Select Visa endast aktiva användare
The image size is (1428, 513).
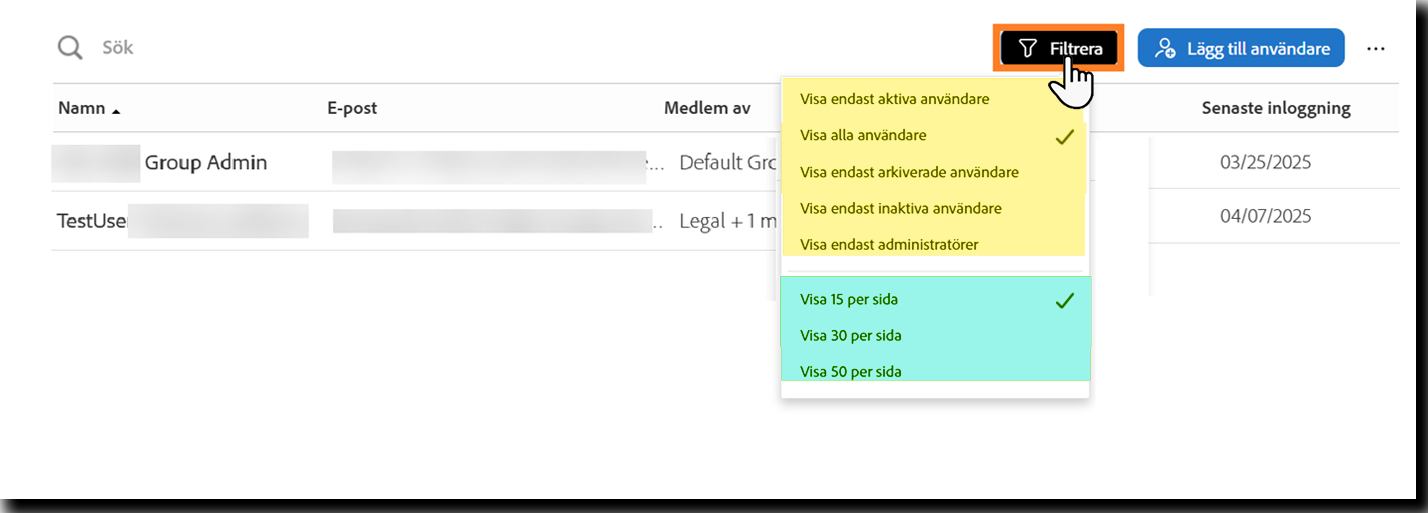pos(894,99)
